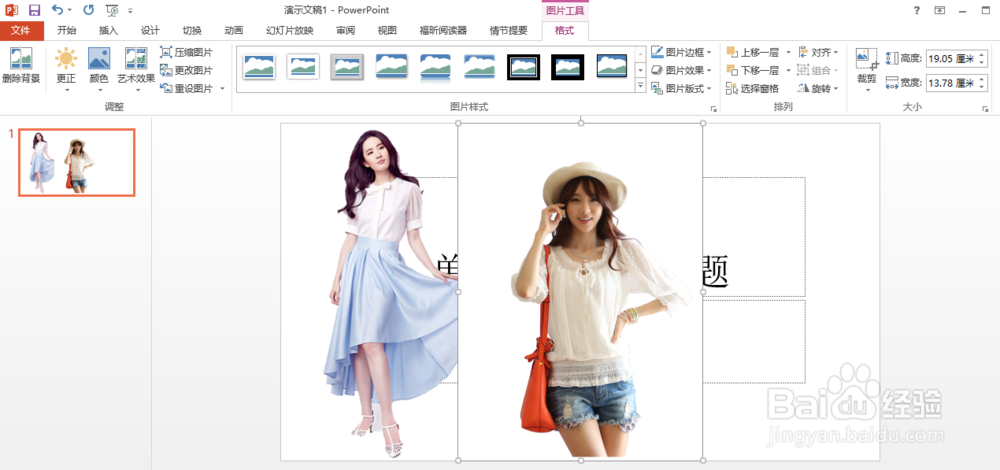1000x470 pixels.
Task: Switch to the Transitions (切换) tab
Action: tap(192, 31)
